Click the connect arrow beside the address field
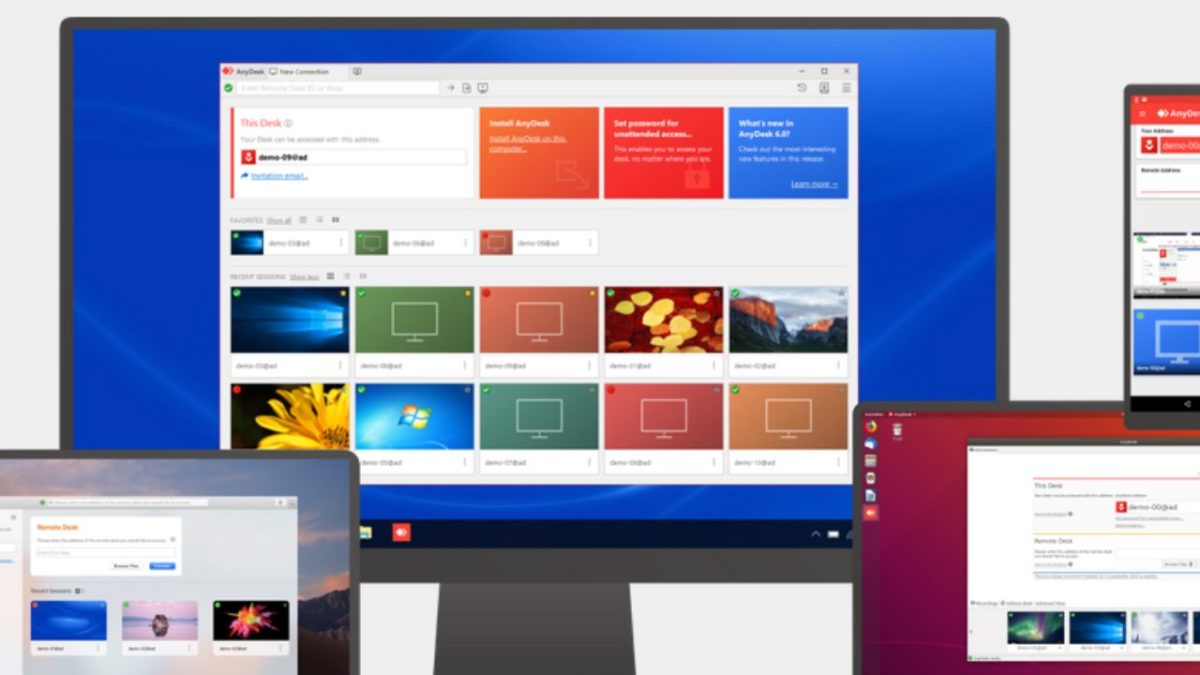The width and height of the screenshot is (1200, 675). click(x=449, y=87)
